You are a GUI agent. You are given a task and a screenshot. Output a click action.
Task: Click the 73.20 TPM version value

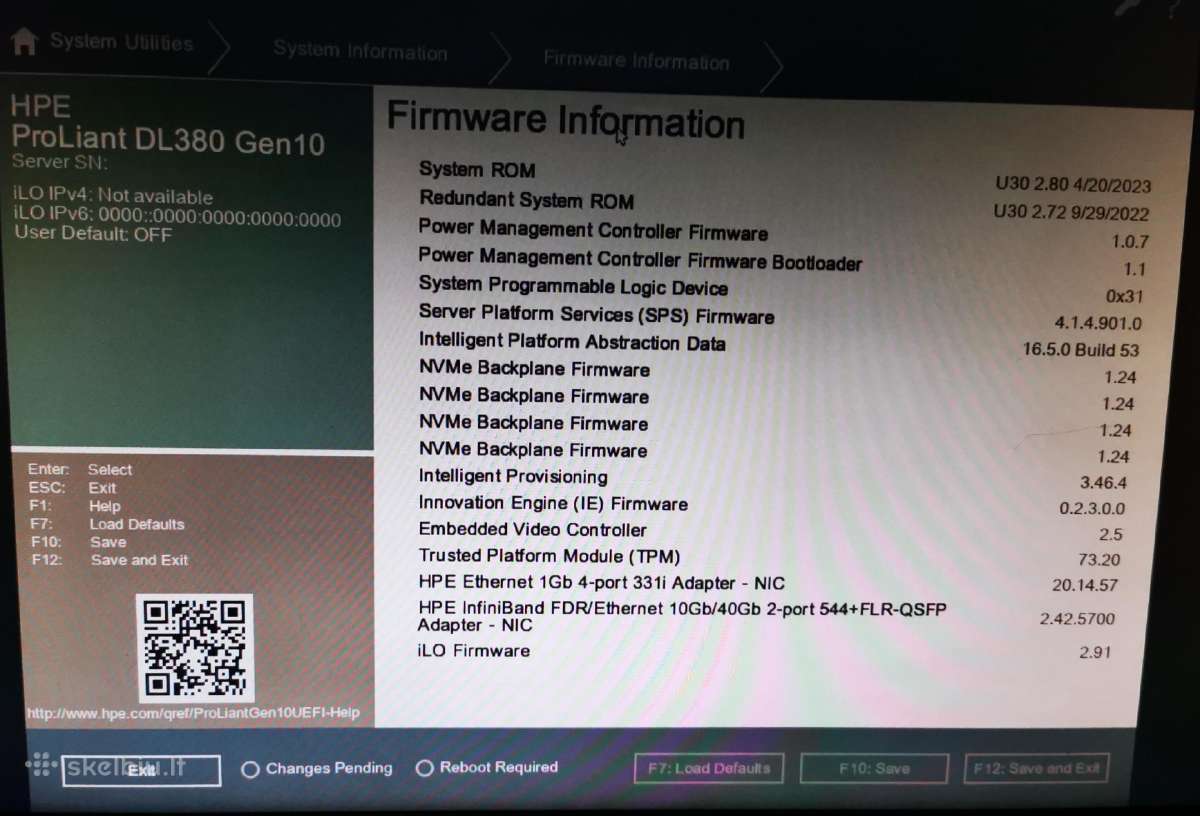(1100, 560)
